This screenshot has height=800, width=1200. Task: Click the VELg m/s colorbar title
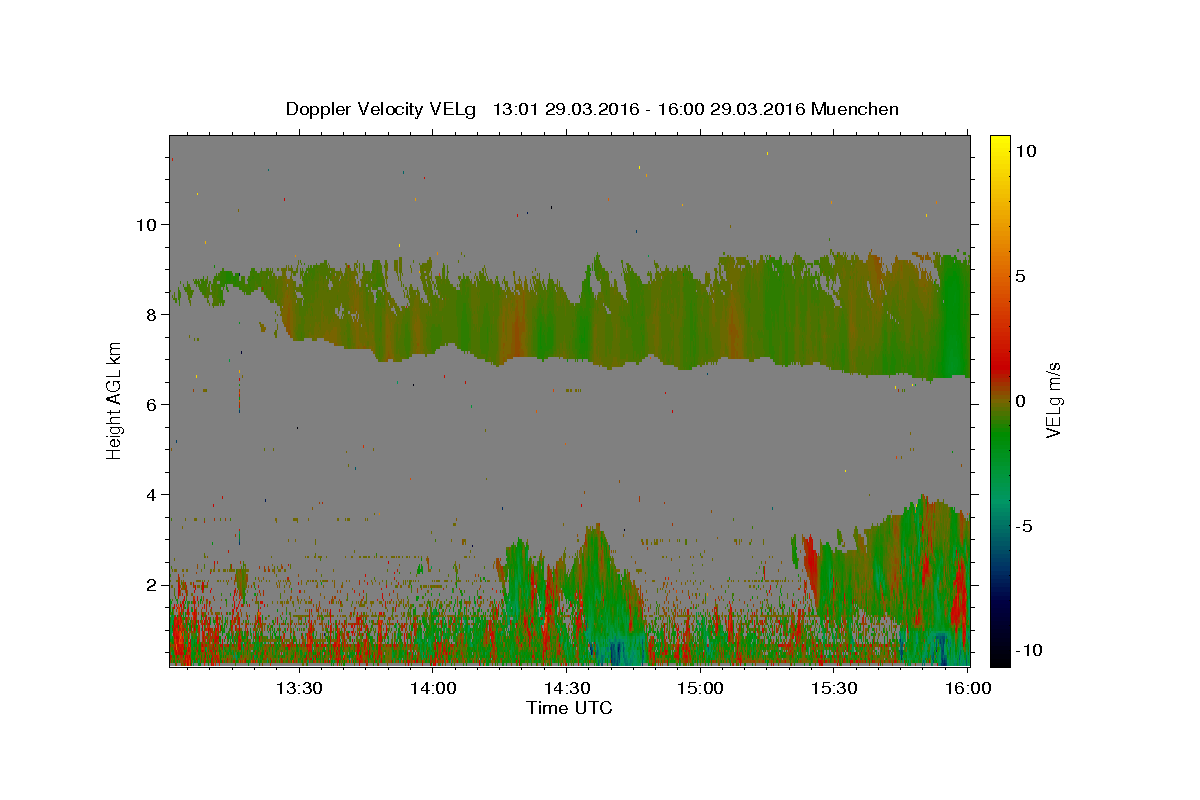(1053, 400)
